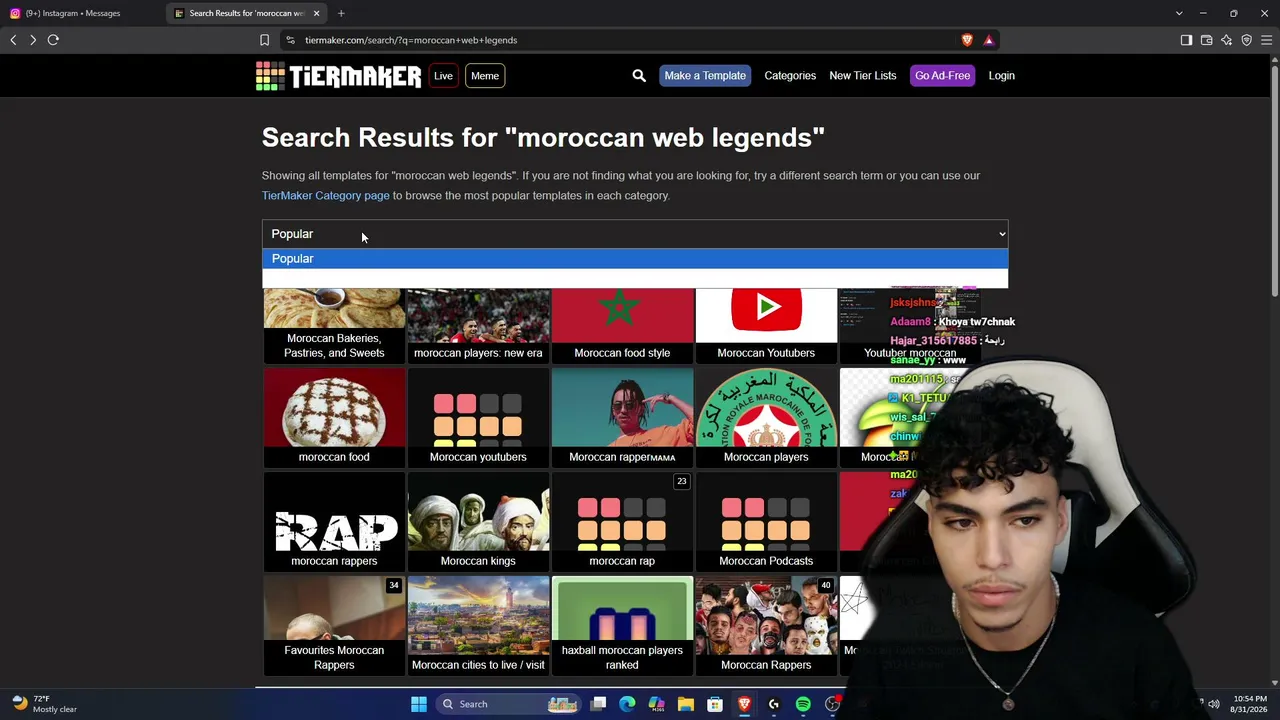The height and width of the screenshot is (720, 1280).
Task: Click Make a Template button
Action: [705, 76]
